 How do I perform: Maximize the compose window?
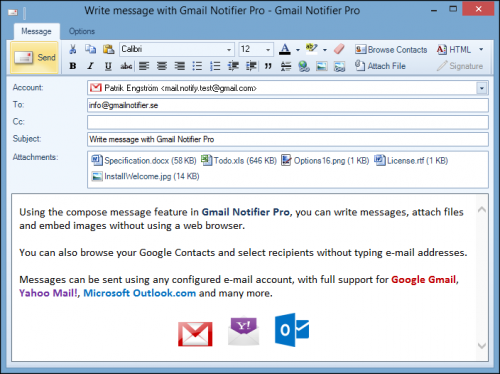(x=453, y=9)
